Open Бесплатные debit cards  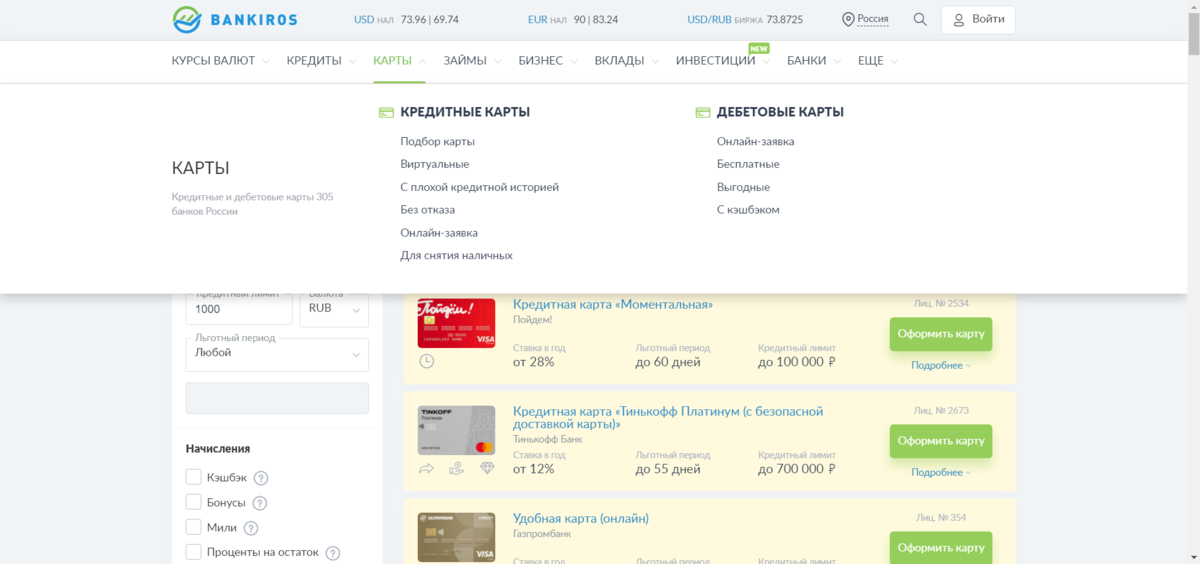pos(748,164)
